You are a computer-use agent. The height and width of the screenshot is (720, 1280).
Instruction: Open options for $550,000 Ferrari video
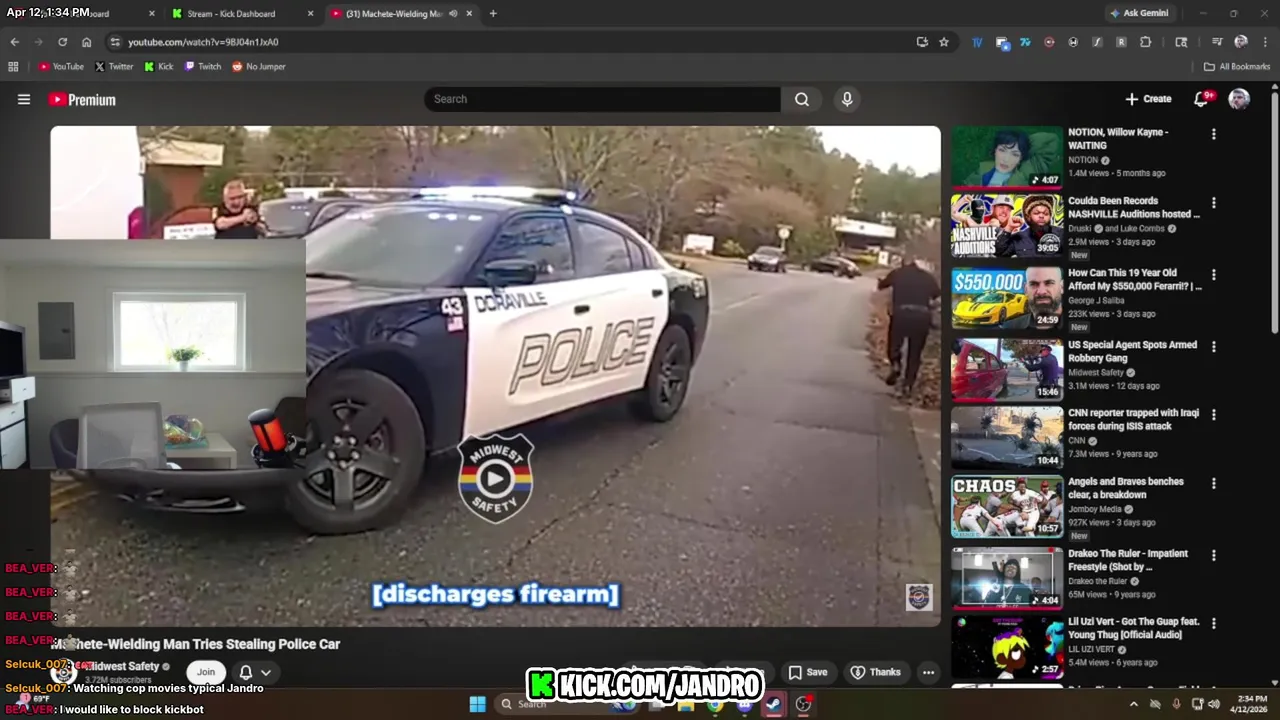coord(1214,275)
